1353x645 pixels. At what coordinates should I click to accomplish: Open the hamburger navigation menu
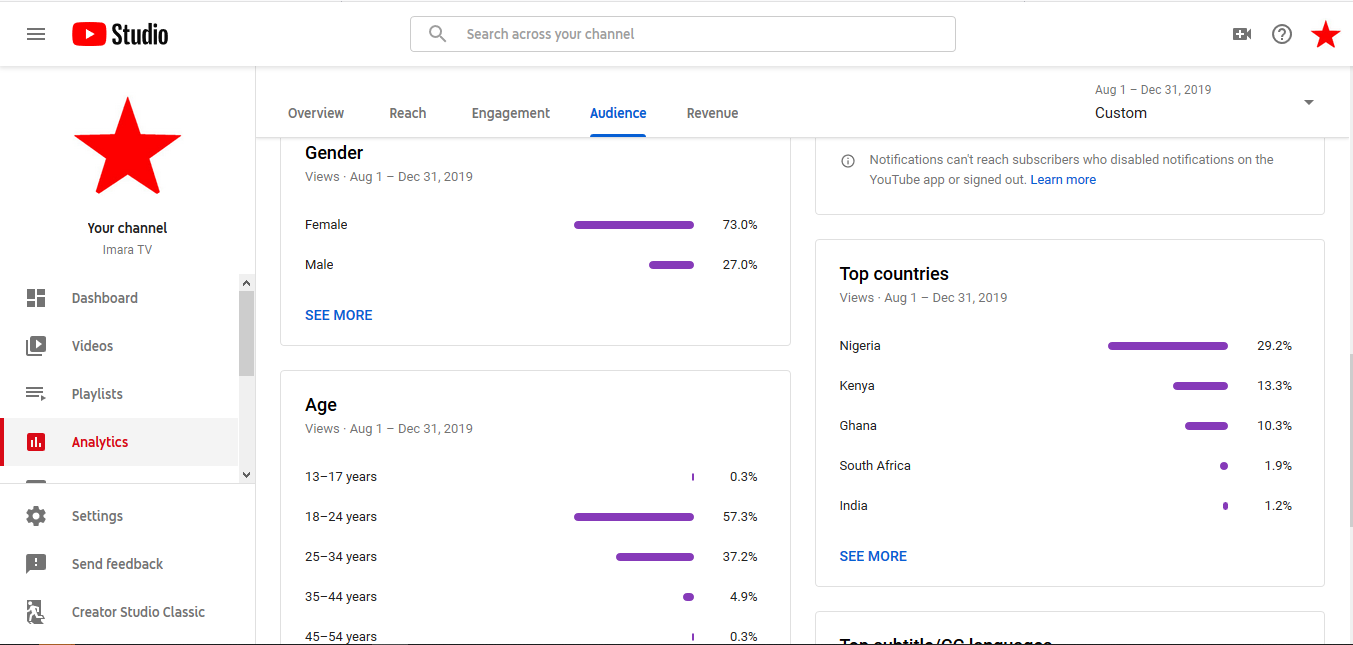coord(36,34)
